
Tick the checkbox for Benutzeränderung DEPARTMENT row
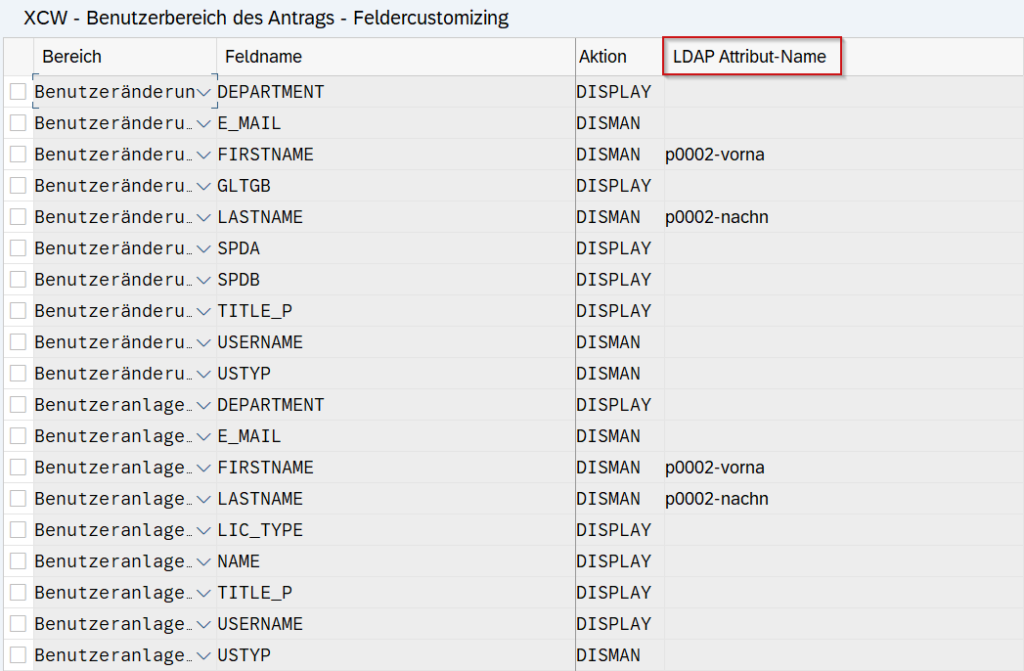tap(18, 91)
